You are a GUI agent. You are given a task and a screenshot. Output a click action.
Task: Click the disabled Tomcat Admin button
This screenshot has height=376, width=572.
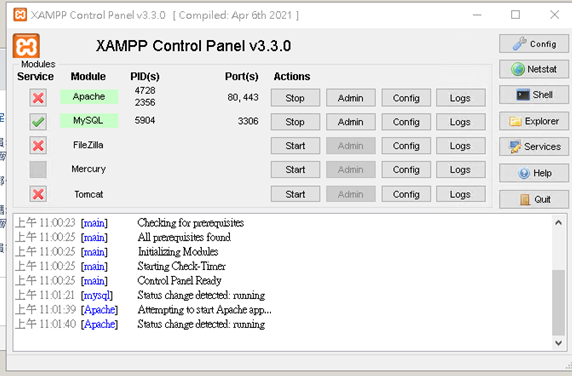(351, 194)
